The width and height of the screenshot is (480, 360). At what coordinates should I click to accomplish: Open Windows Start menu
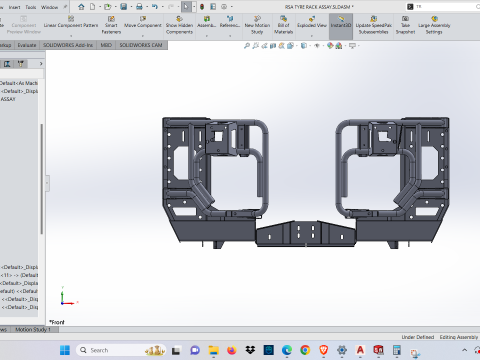65,350
